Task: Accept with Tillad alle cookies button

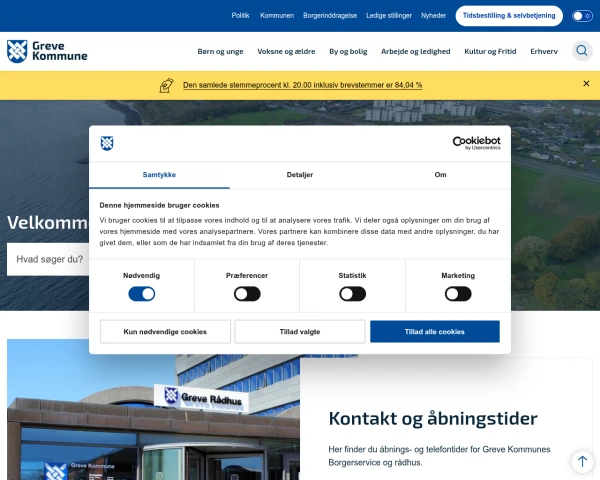Action: click(435, 331)
